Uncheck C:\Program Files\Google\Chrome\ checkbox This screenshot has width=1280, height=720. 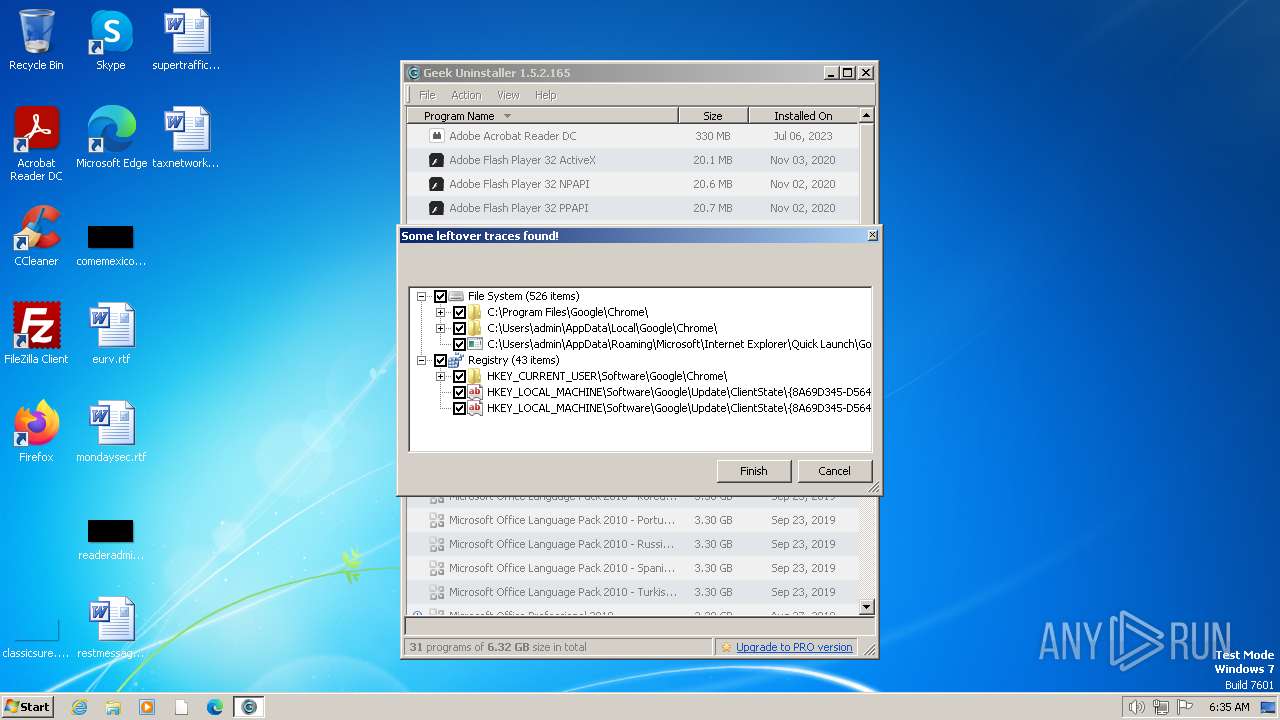(x=459, y=312)
